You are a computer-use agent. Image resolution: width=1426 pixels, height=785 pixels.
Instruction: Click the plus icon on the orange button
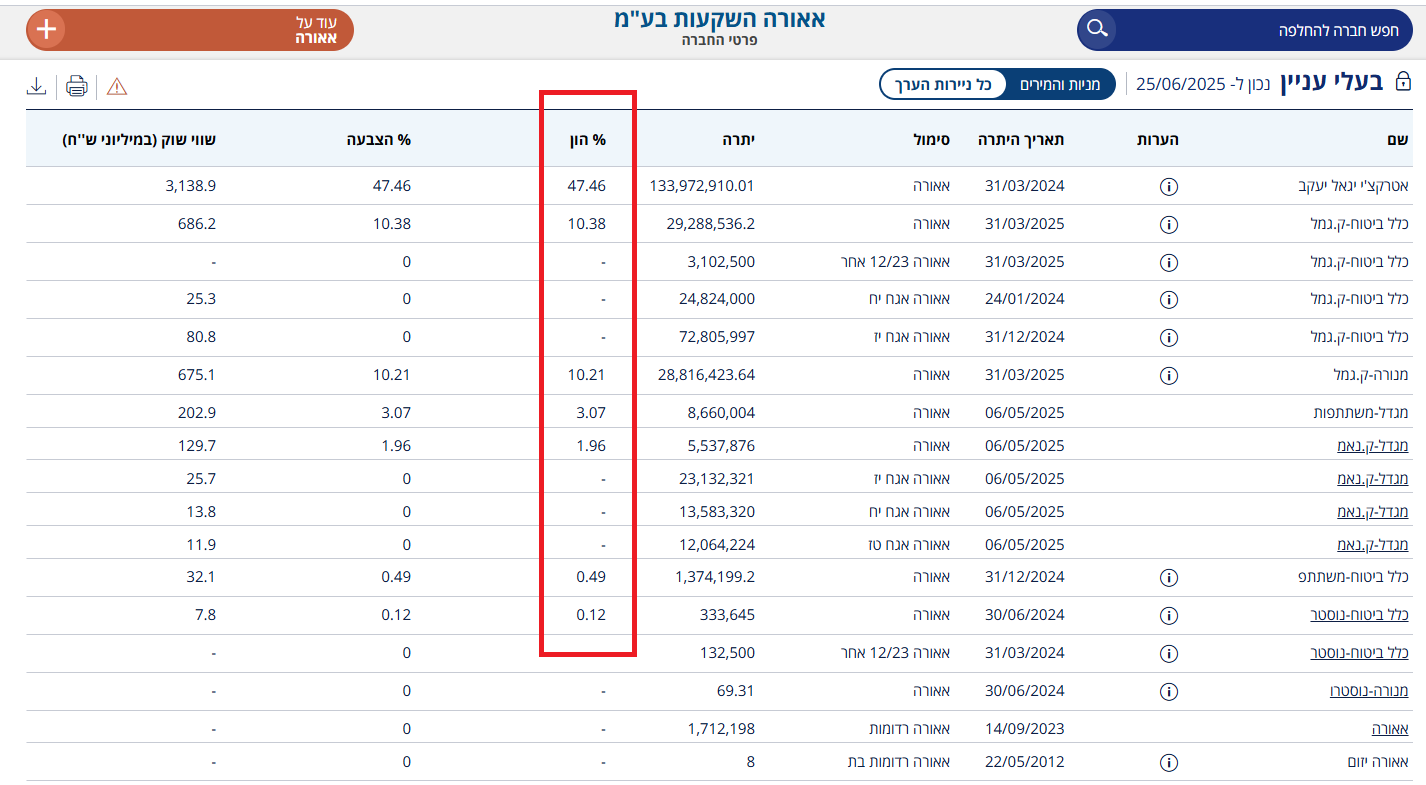click(x=46, y=30)
